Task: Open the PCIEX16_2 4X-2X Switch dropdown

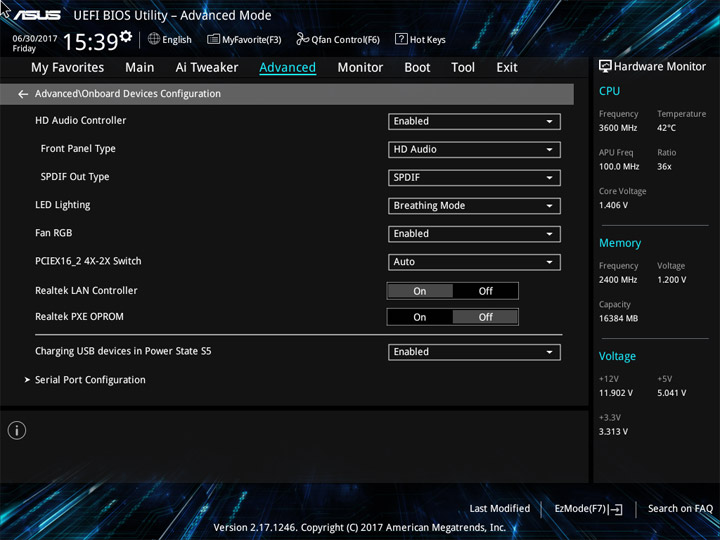Action: click(474, 262)
